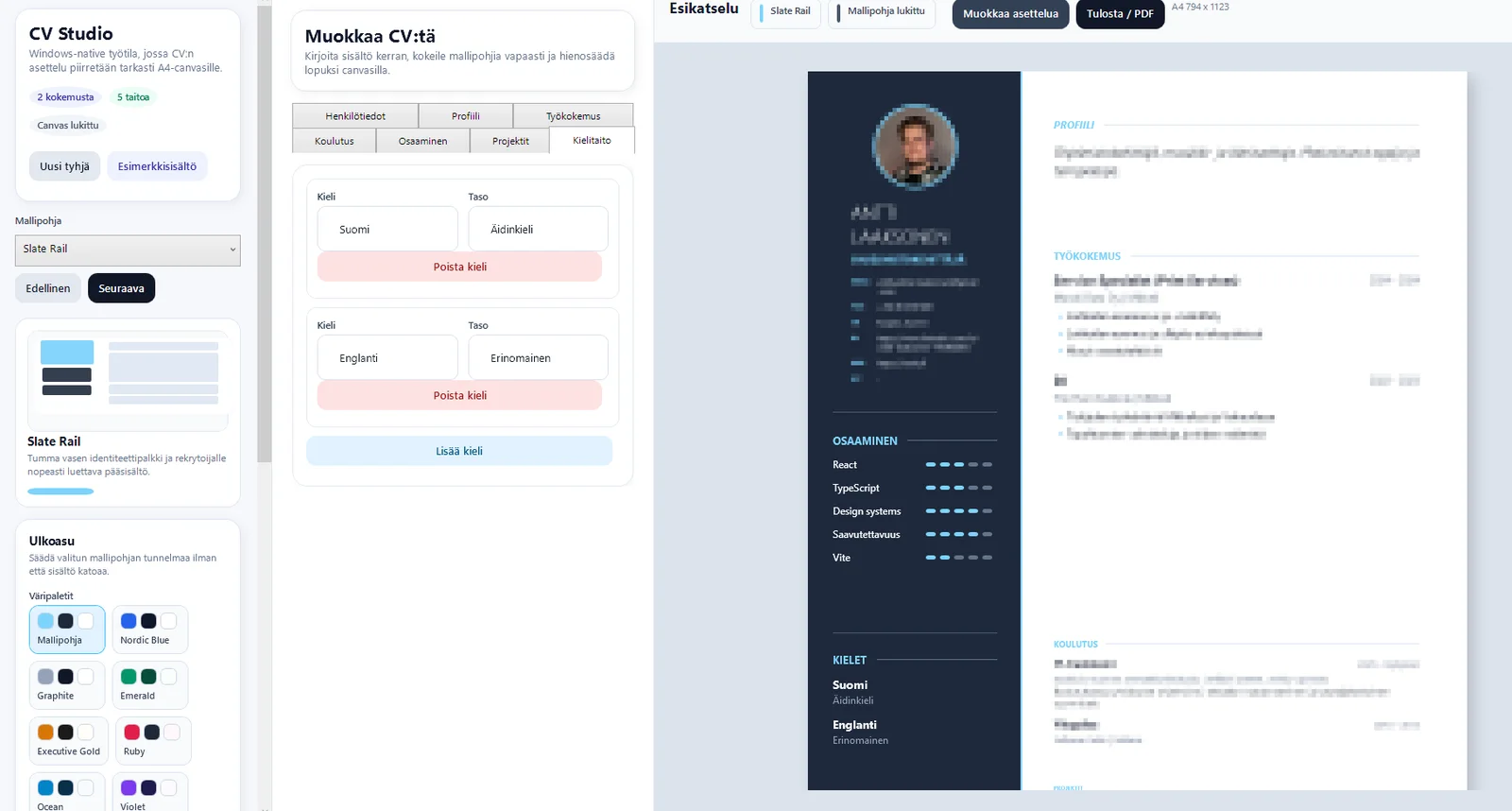Click the OSAAMINEN heading in preview
1512x811 pixels.
click(865, 441)
